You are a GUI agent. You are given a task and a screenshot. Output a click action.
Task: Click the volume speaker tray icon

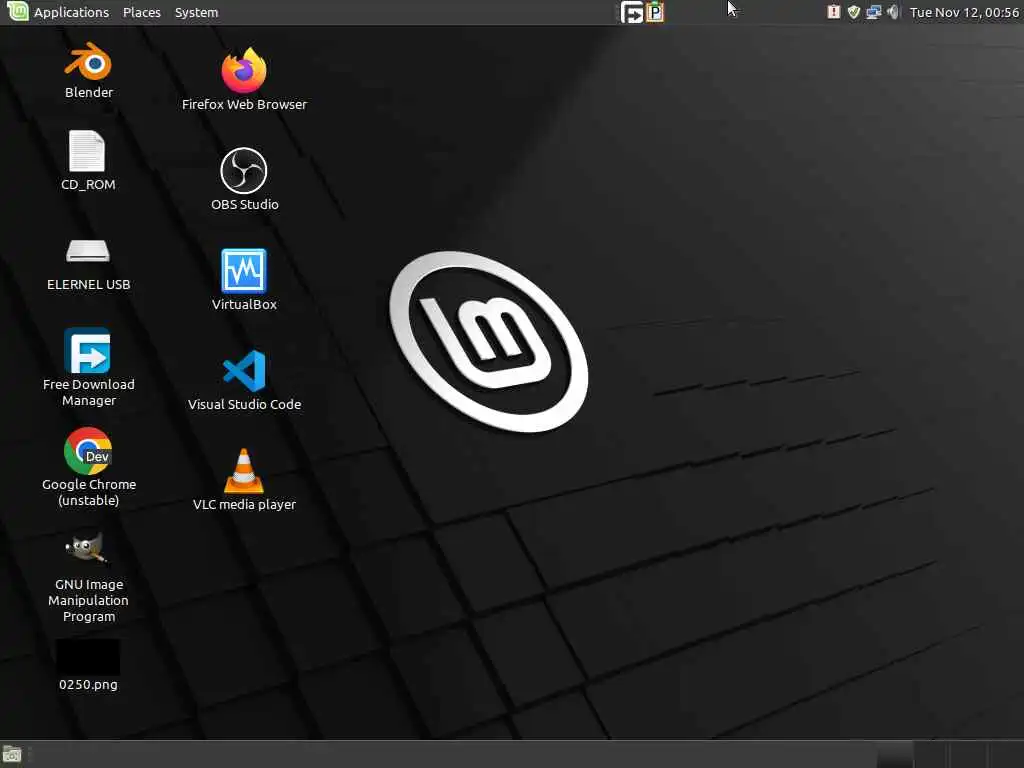point(893,12)
